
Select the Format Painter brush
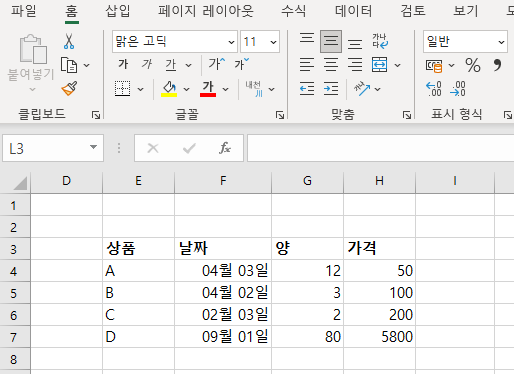click(69, 89)
